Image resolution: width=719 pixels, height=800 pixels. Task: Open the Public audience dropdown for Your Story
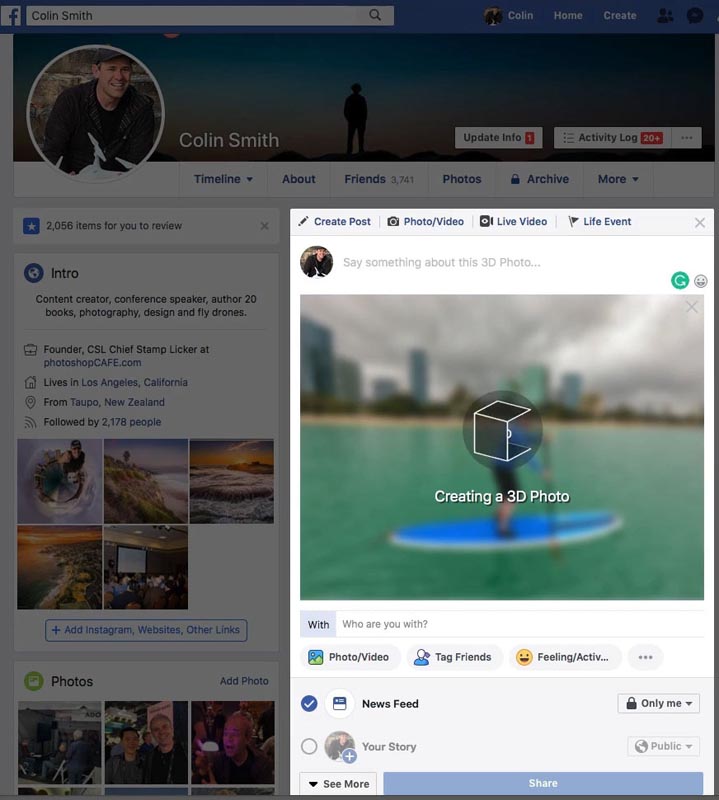coord(663,746)
